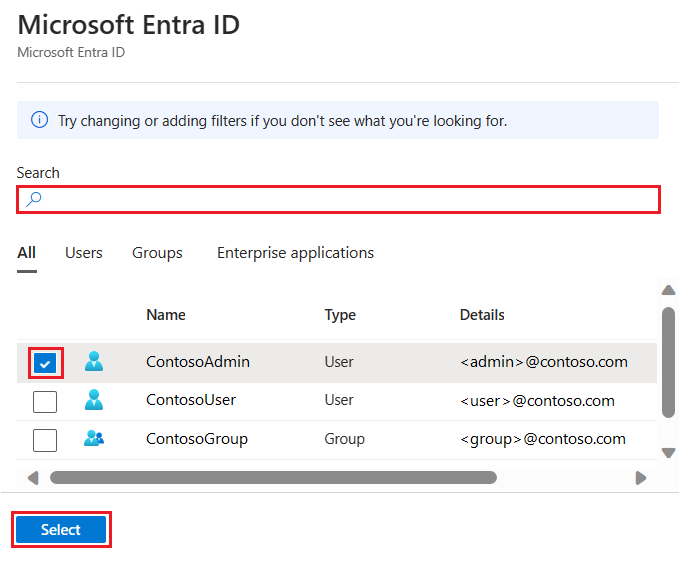Screen dimensions: 684x562
Task: Uncheck the ContosoAdmin checkbox
Action: (45, 363)
